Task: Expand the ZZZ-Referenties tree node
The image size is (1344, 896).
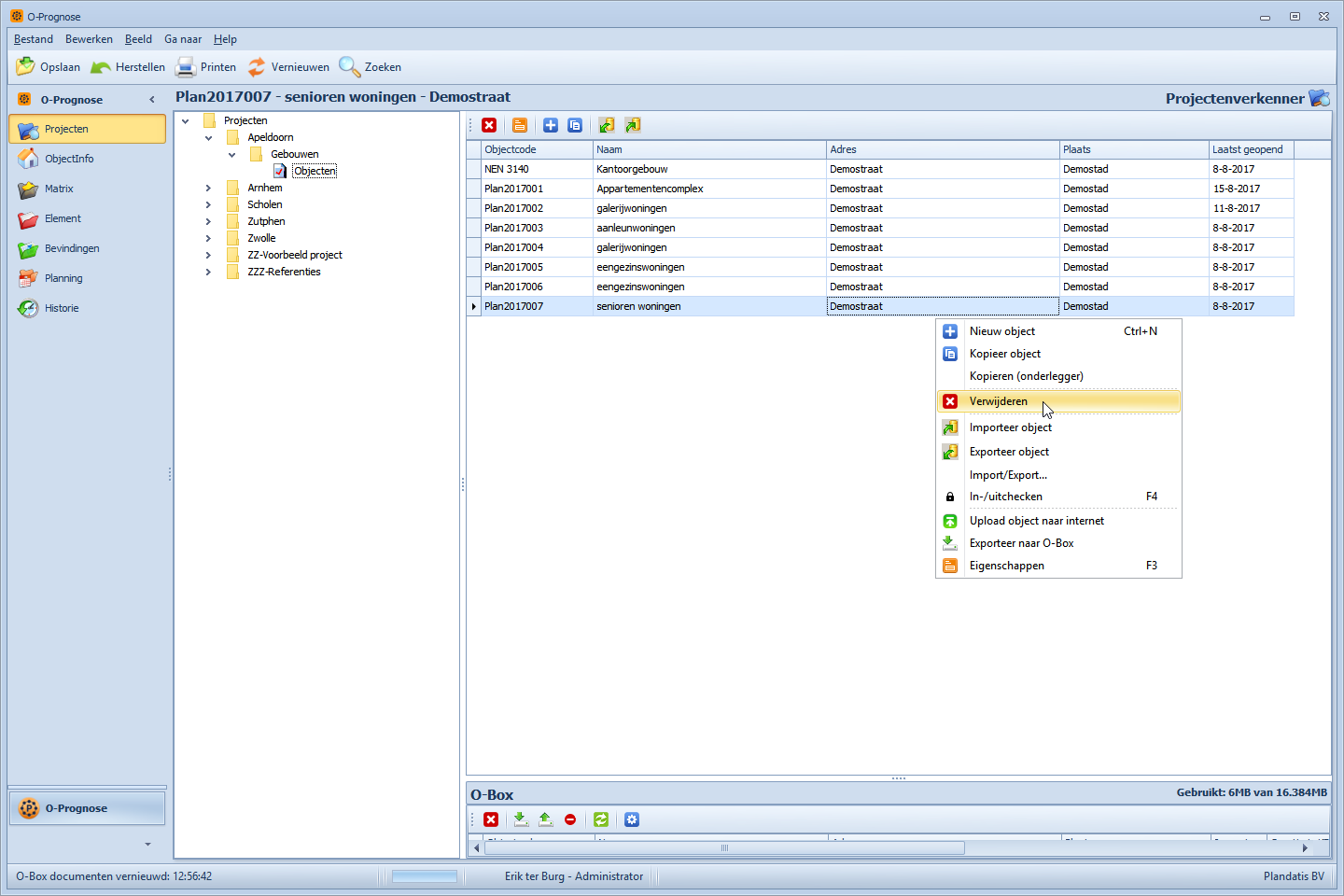Action: tap(208, 272)
